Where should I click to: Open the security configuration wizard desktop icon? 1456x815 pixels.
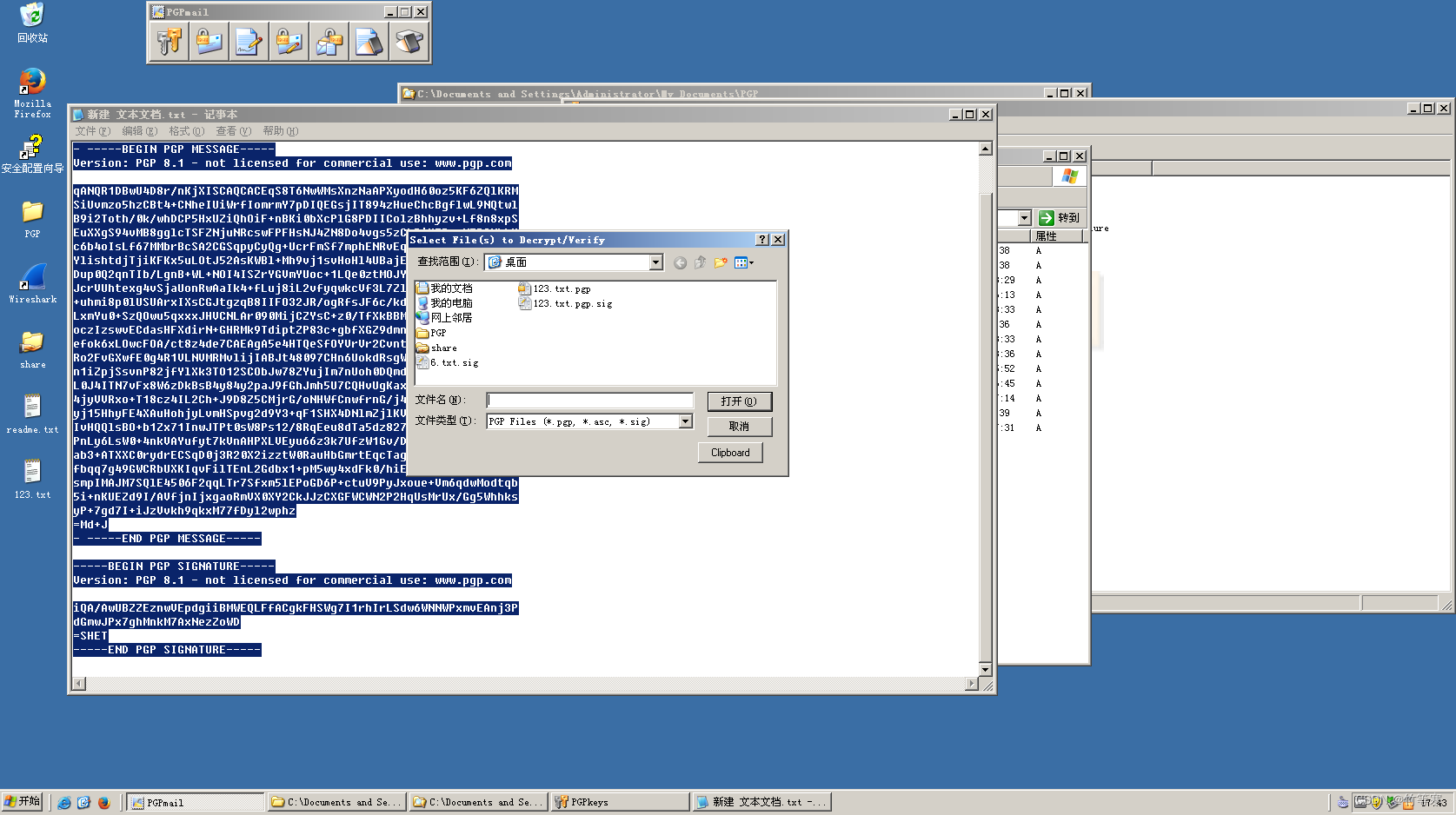(x=32, y=154)
